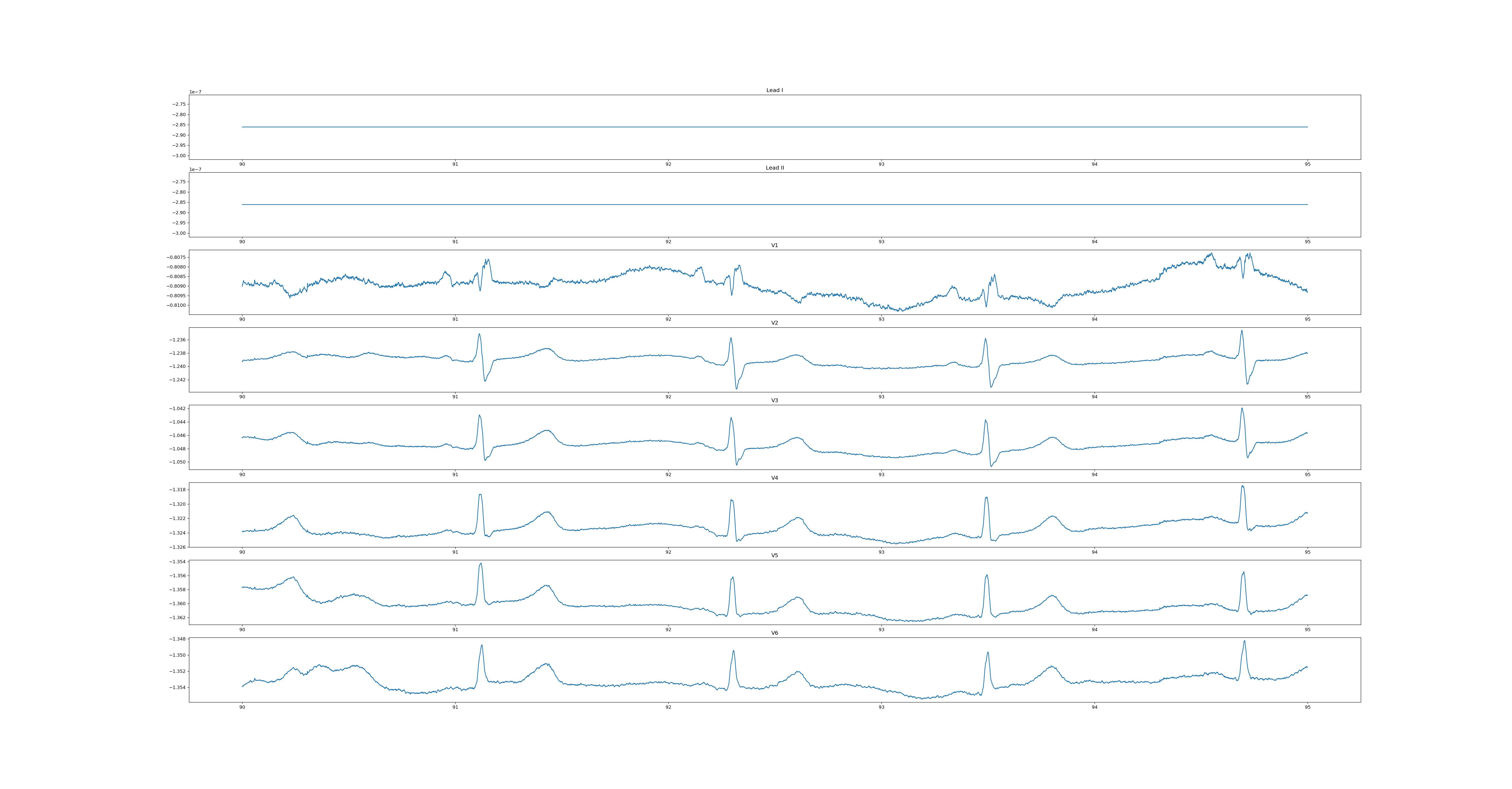The width and height of the screenshot is (1512, 789).
Task: Click the first tall R-peak in V5 trace
Action: (481, 564)
